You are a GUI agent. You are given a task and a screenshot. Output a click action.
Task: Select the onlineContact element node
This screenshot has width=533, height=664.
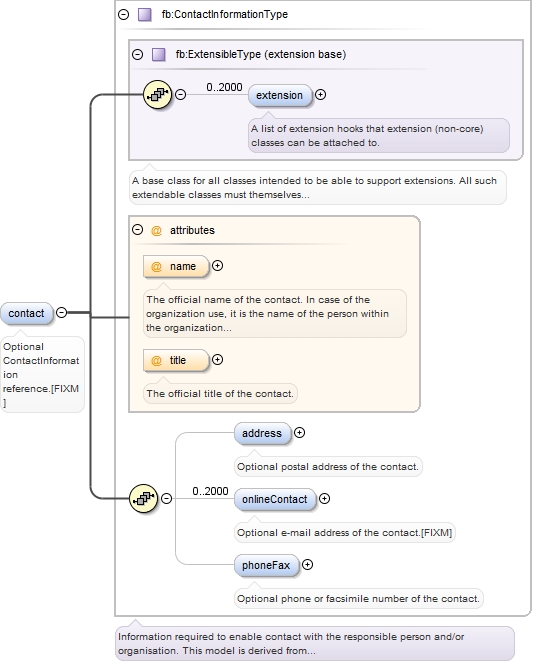[x=275, y=500]
